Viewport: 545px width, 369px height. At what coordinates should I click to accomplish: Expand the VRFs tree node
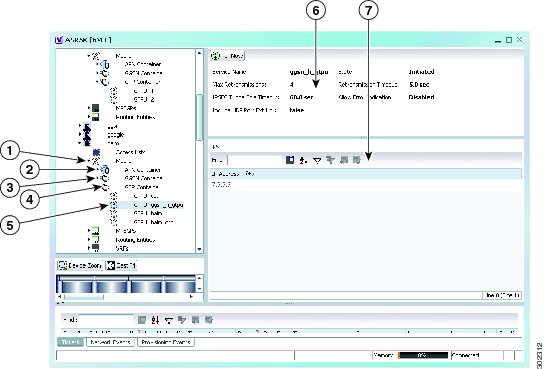[89, 248]
